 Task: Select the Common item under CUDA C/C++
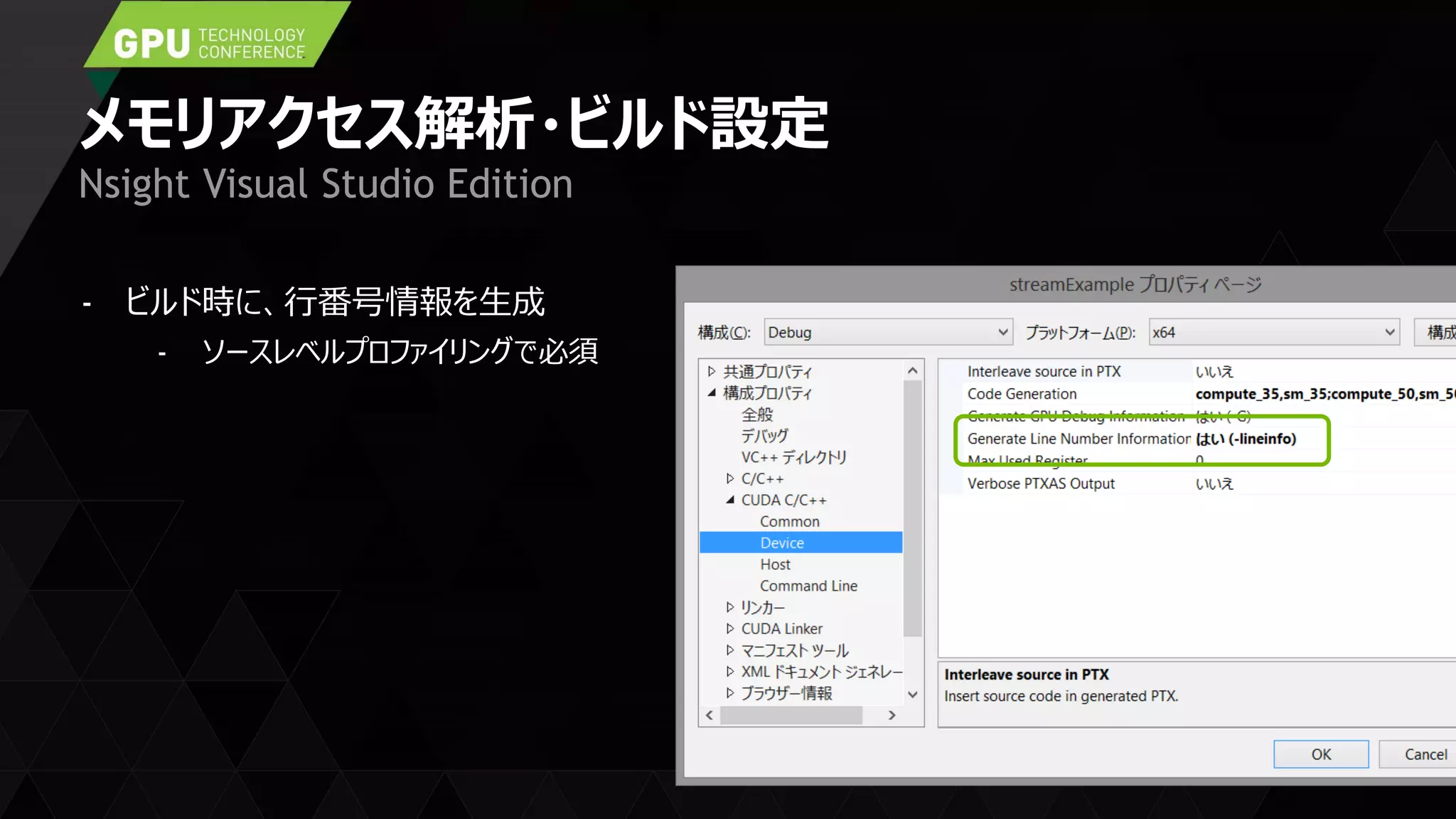(x=789, y=521)
